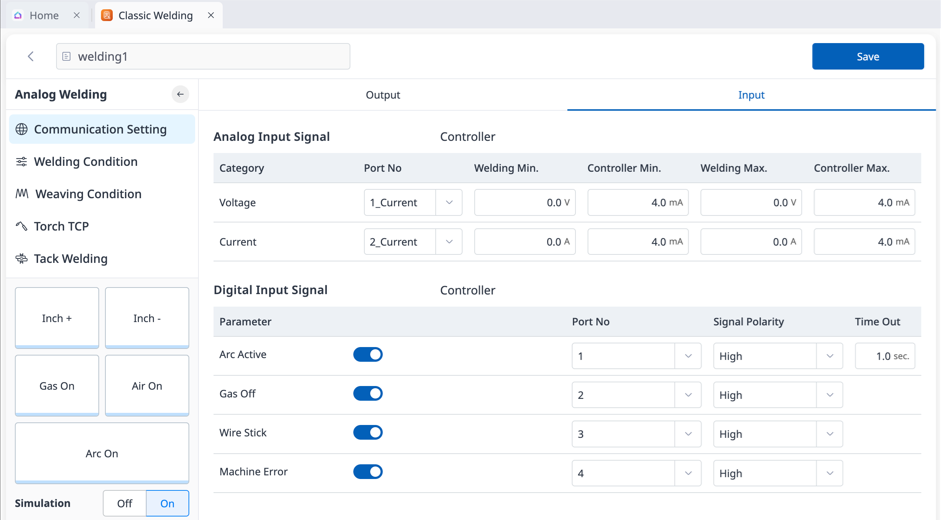Click the globe icon for Communication Setting
Screen dimensions: 941x520
coord(22,129)
